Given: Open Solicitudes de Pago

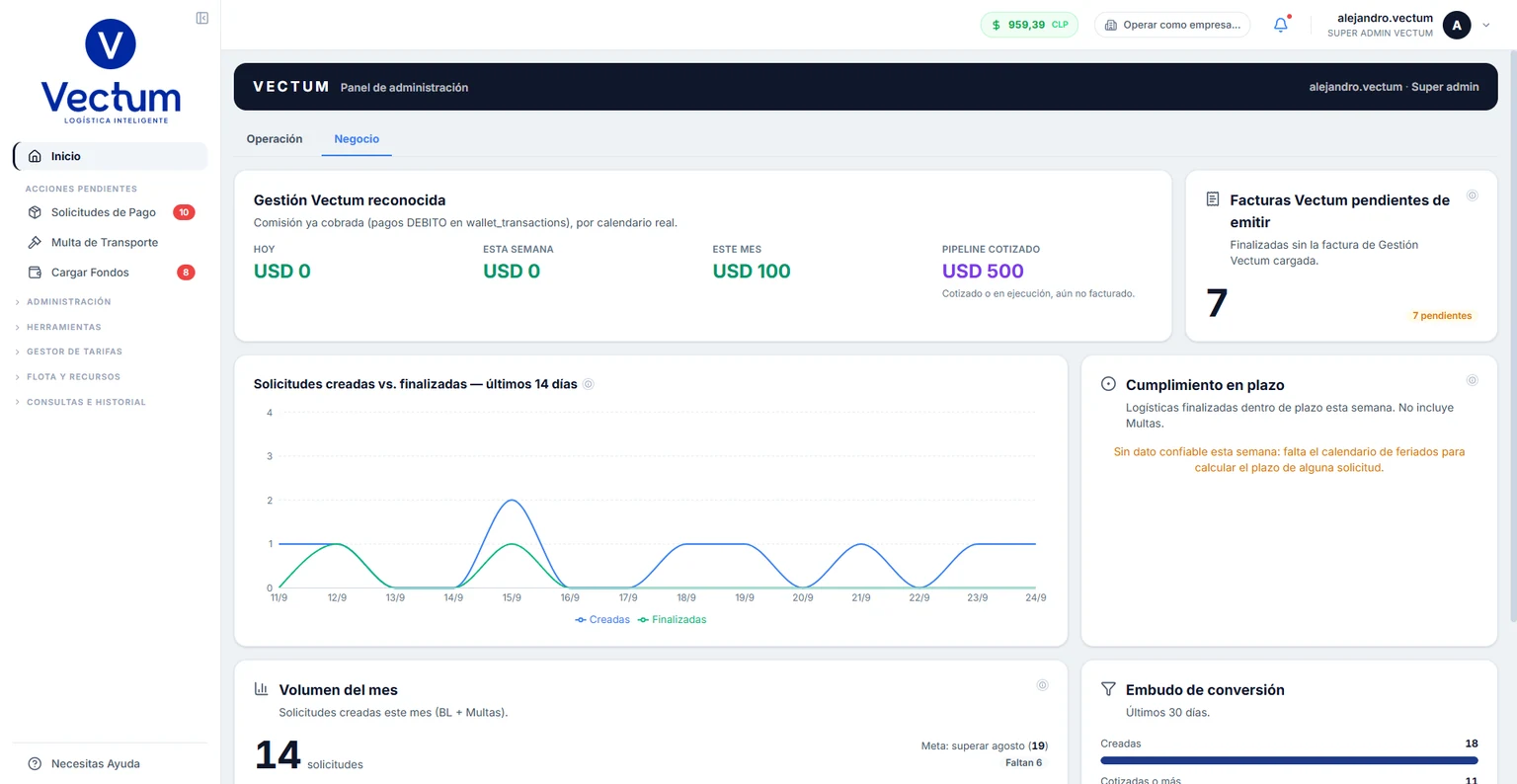Looking at the screenshot, I should point(110,212).
